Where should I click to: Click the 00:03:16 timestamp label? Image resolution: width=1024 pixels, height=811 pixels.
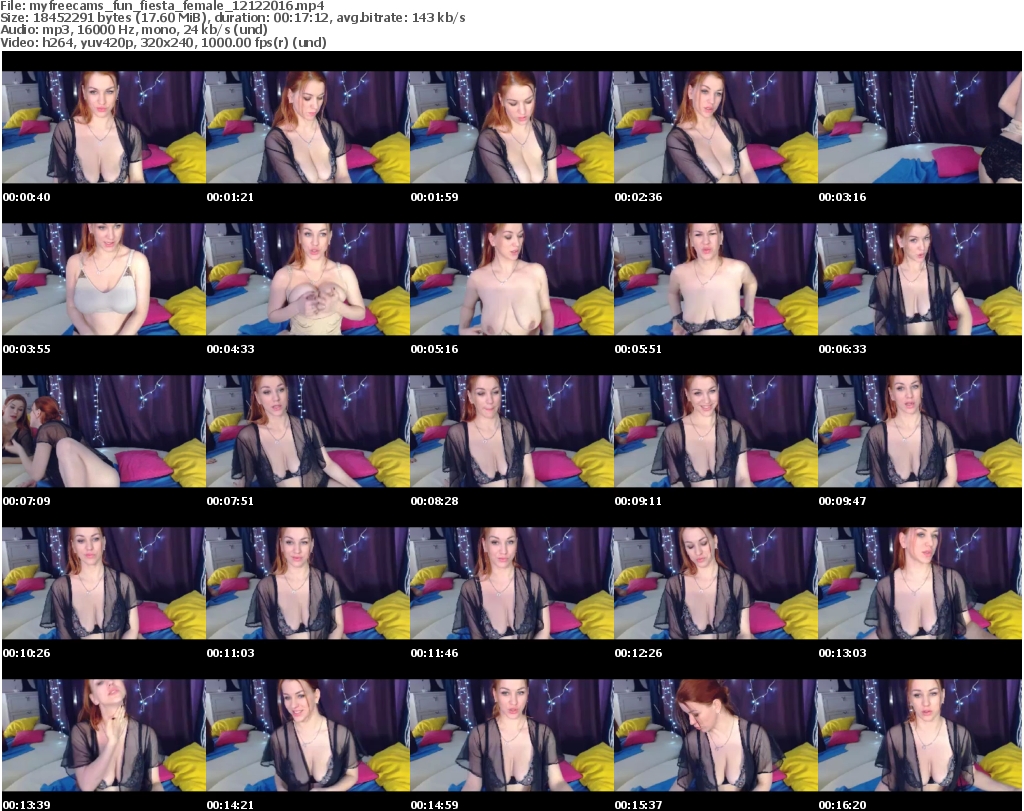(842, 197)
